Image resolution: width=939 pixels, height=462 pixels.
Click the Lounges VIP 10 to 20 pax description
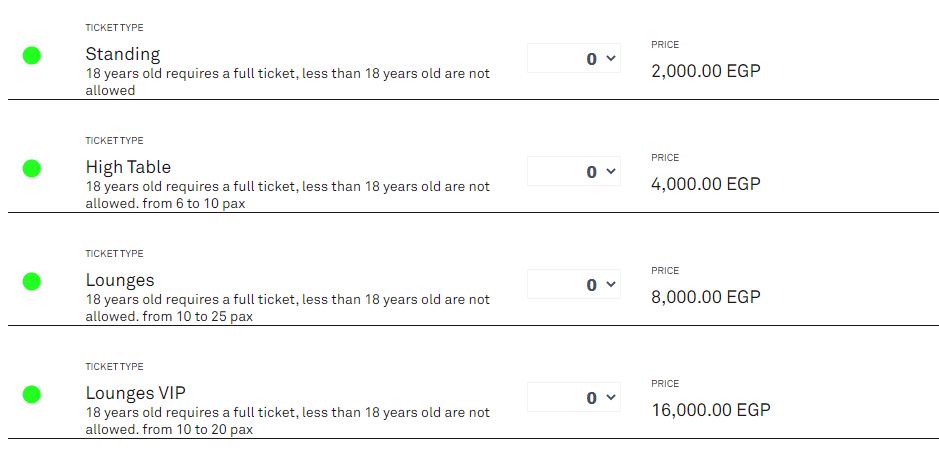pos(288,421)
